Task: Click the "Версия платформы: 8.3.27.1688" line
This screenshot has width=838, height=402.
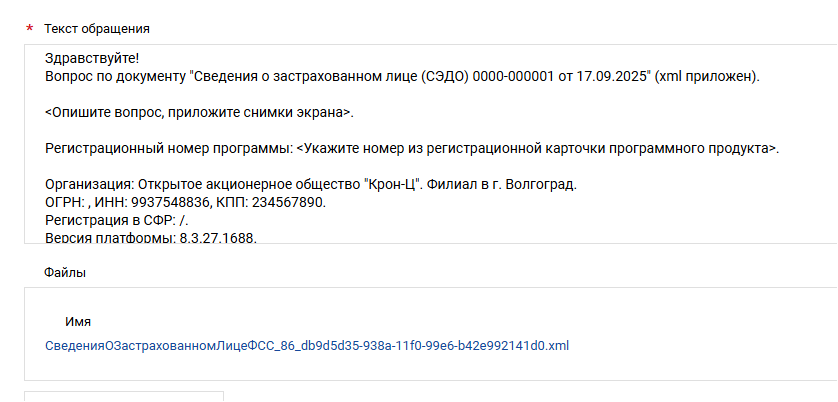Action: tap(150, 238)
